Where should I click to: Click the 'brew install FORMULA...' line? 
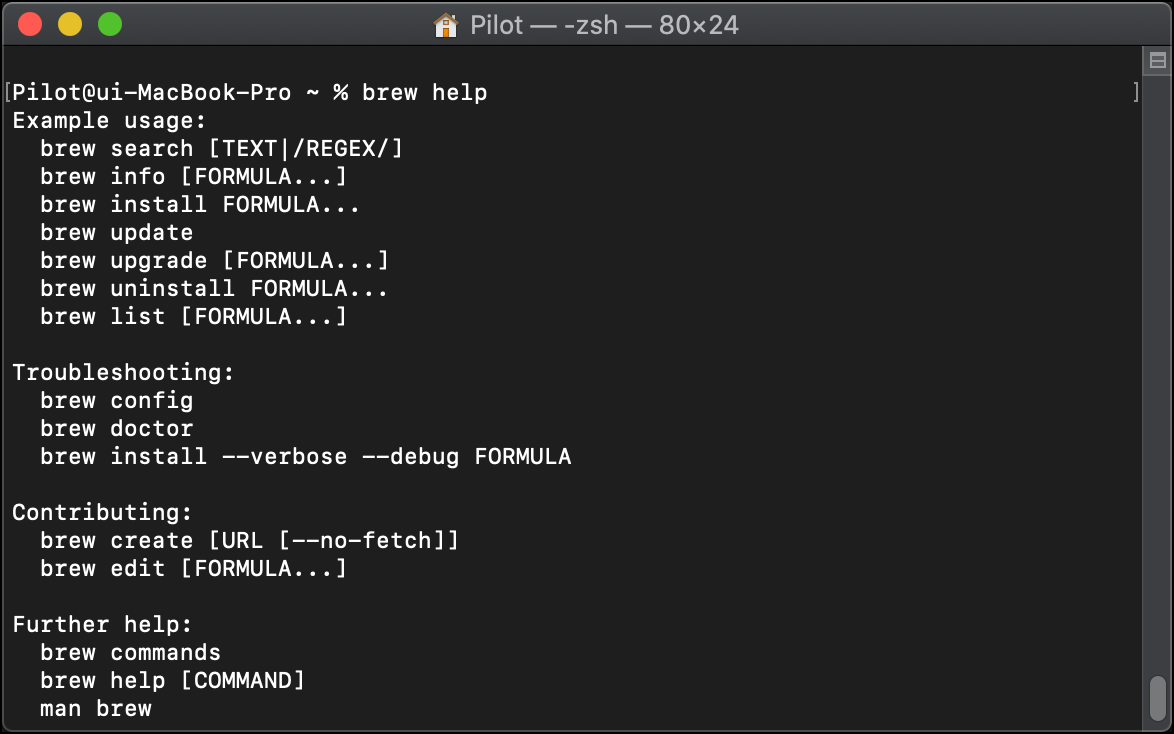[x=200, y=204]
